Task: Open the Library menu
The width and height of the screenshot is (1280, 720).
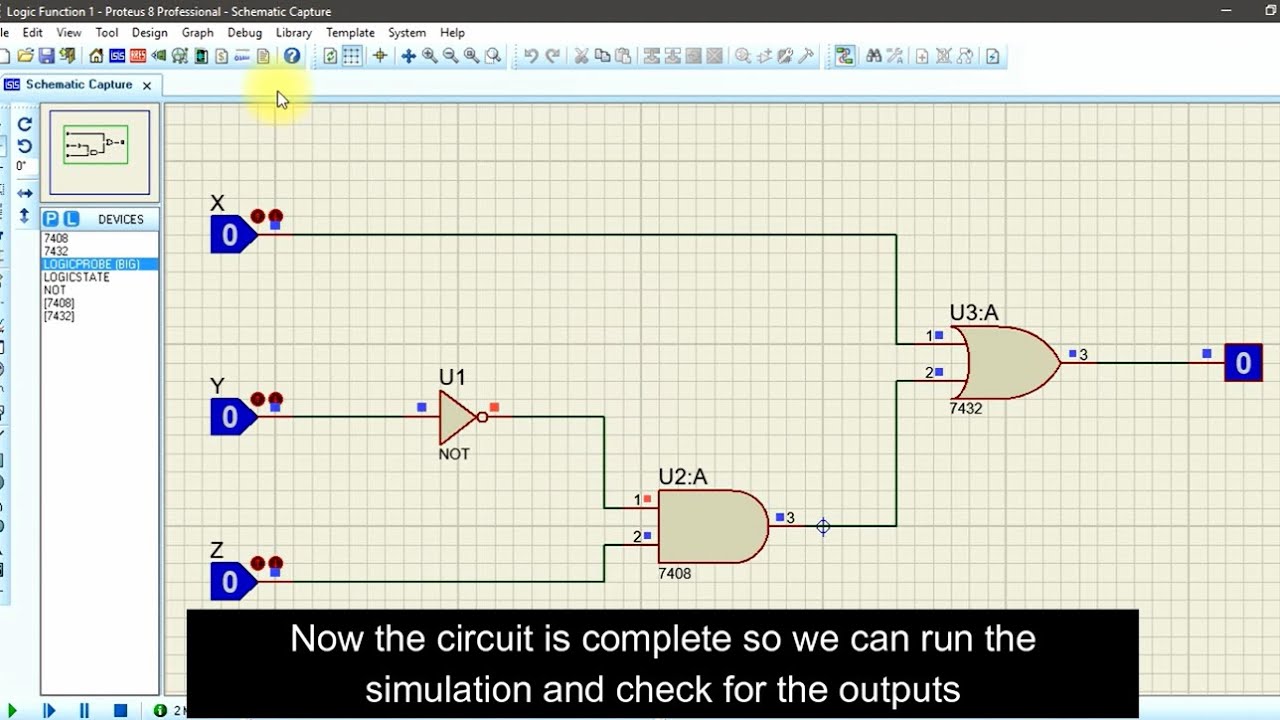Action: tap(294, 33)
